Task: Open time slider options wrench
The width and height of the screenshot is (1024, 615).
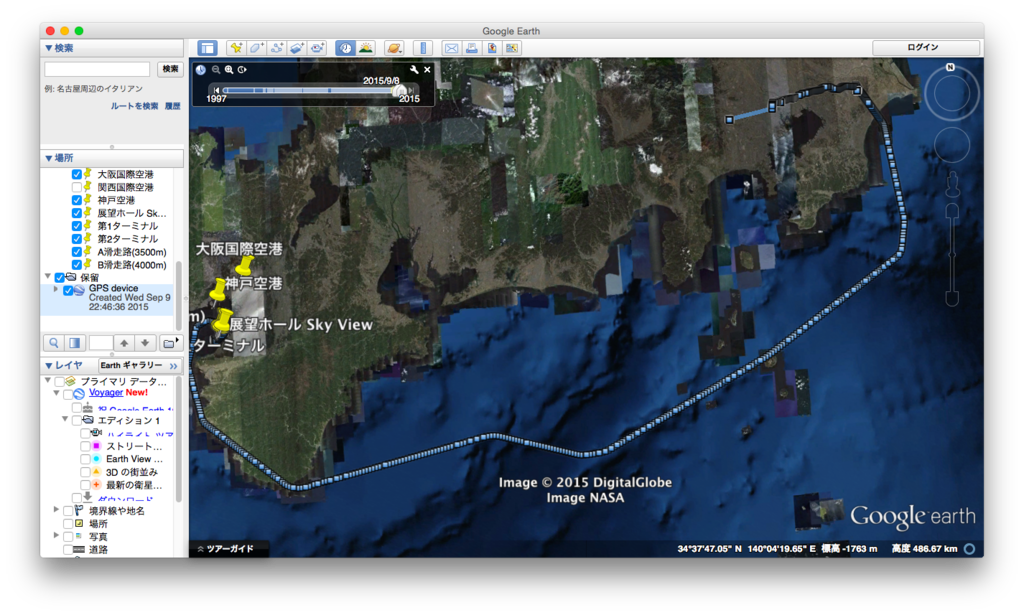Action: 413,69
